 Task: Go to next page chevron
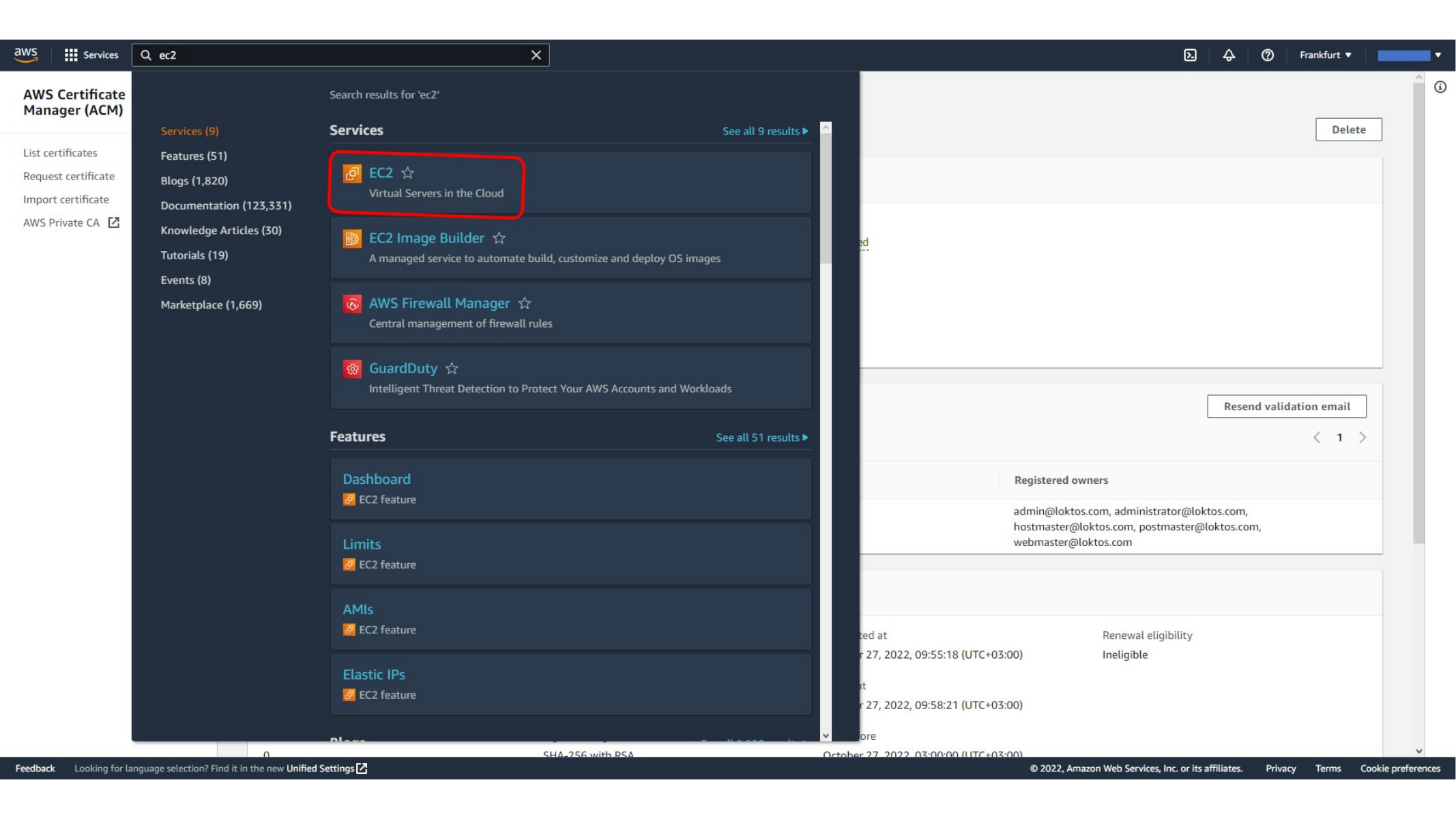pos(1363,437)
